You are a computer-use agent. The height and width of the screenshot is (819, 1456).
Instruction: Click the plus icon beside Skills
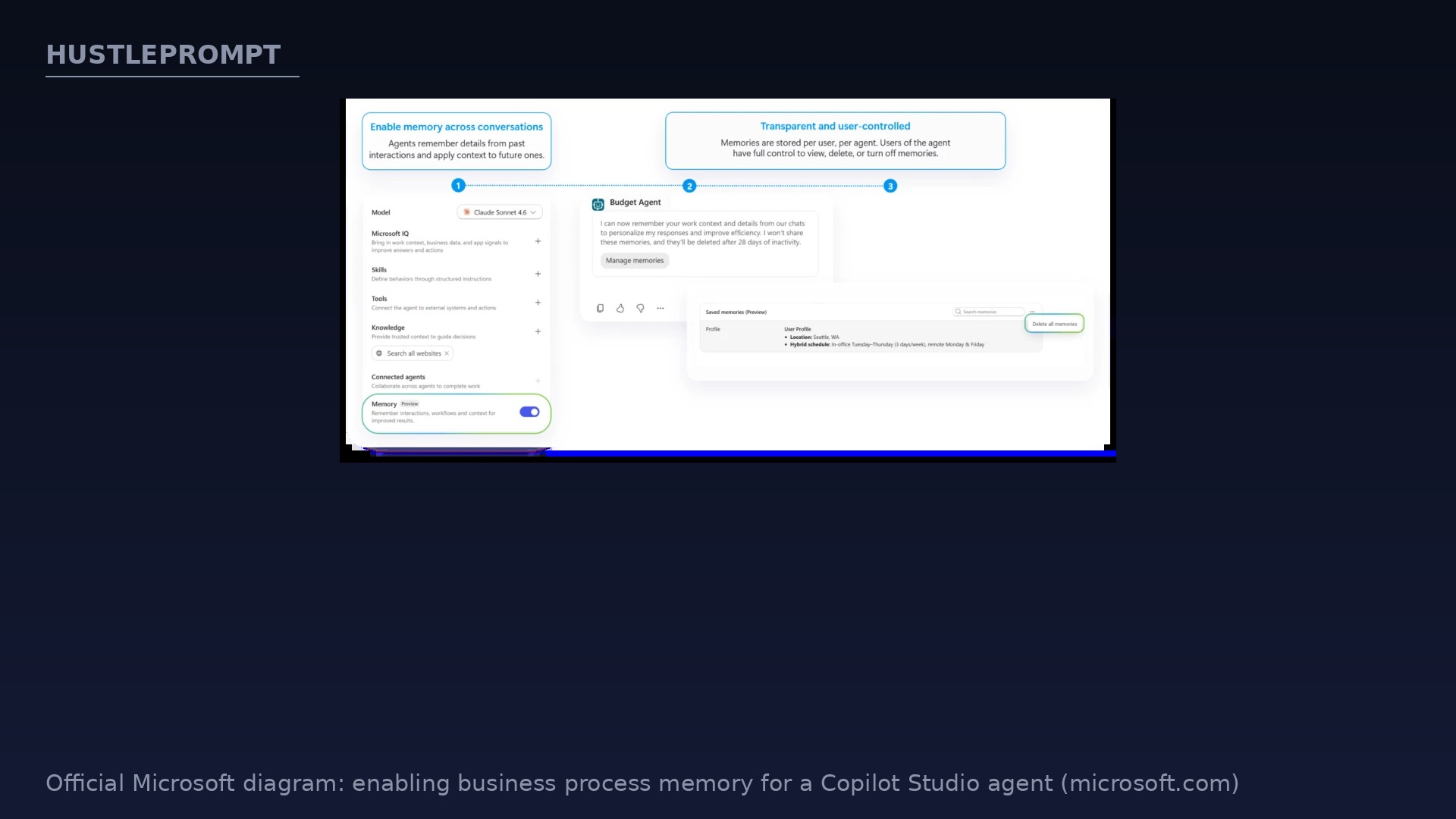538,274
